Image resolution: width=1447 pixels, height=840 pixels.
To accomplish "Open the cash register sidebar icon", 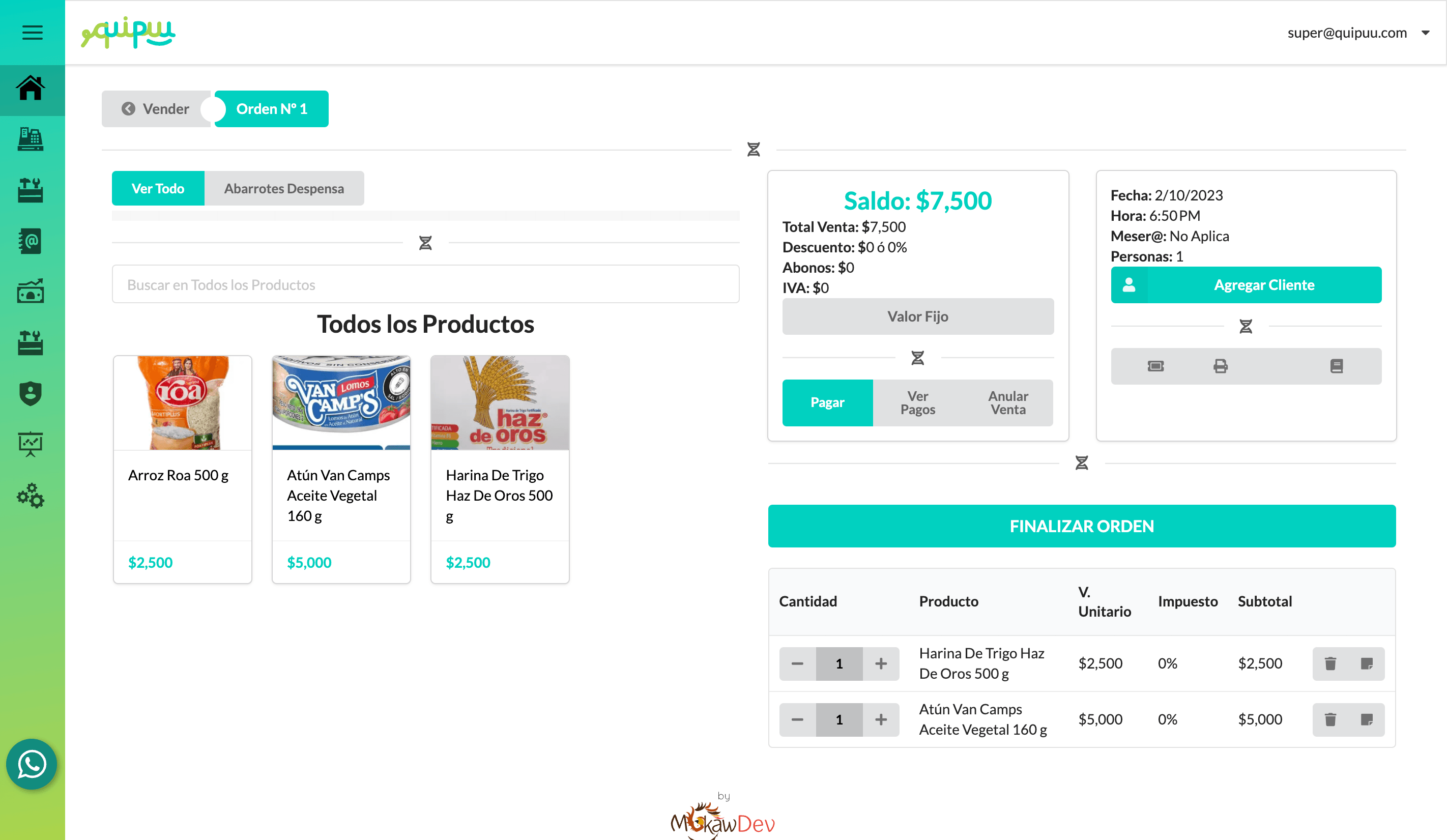I will 31,139.
